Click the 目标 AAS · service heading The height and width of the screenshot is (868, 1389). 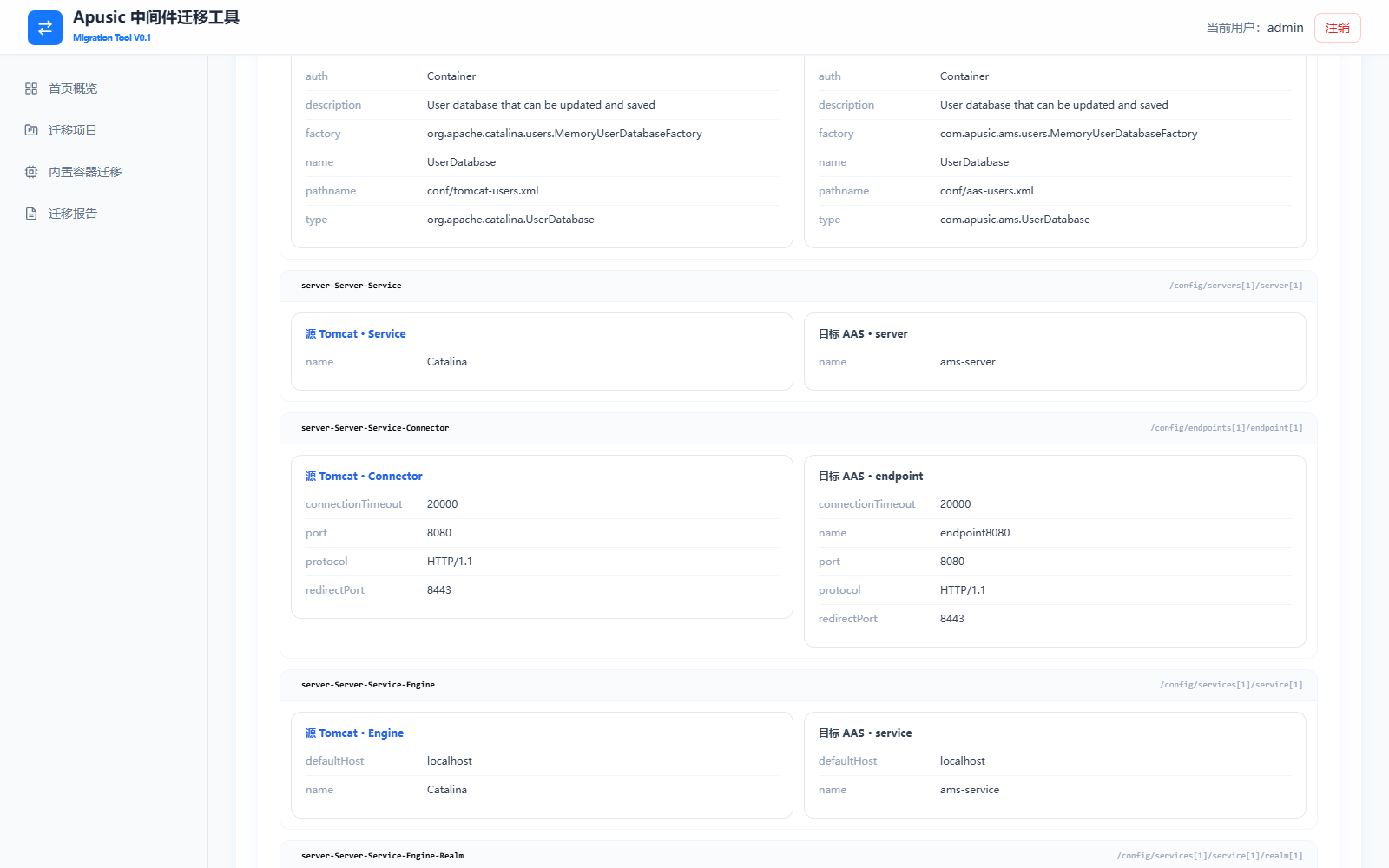pyautogui.click(x=865, y=733)
